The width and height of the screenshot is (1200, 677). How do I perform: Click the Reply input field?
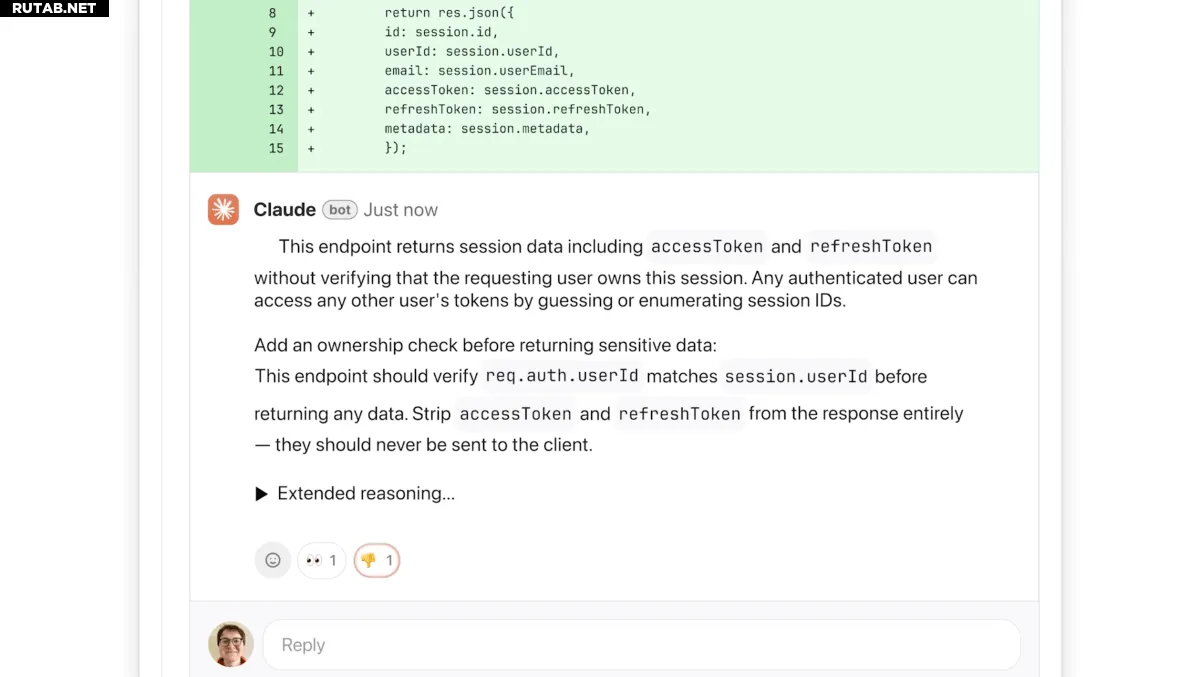tap(641, 645)
